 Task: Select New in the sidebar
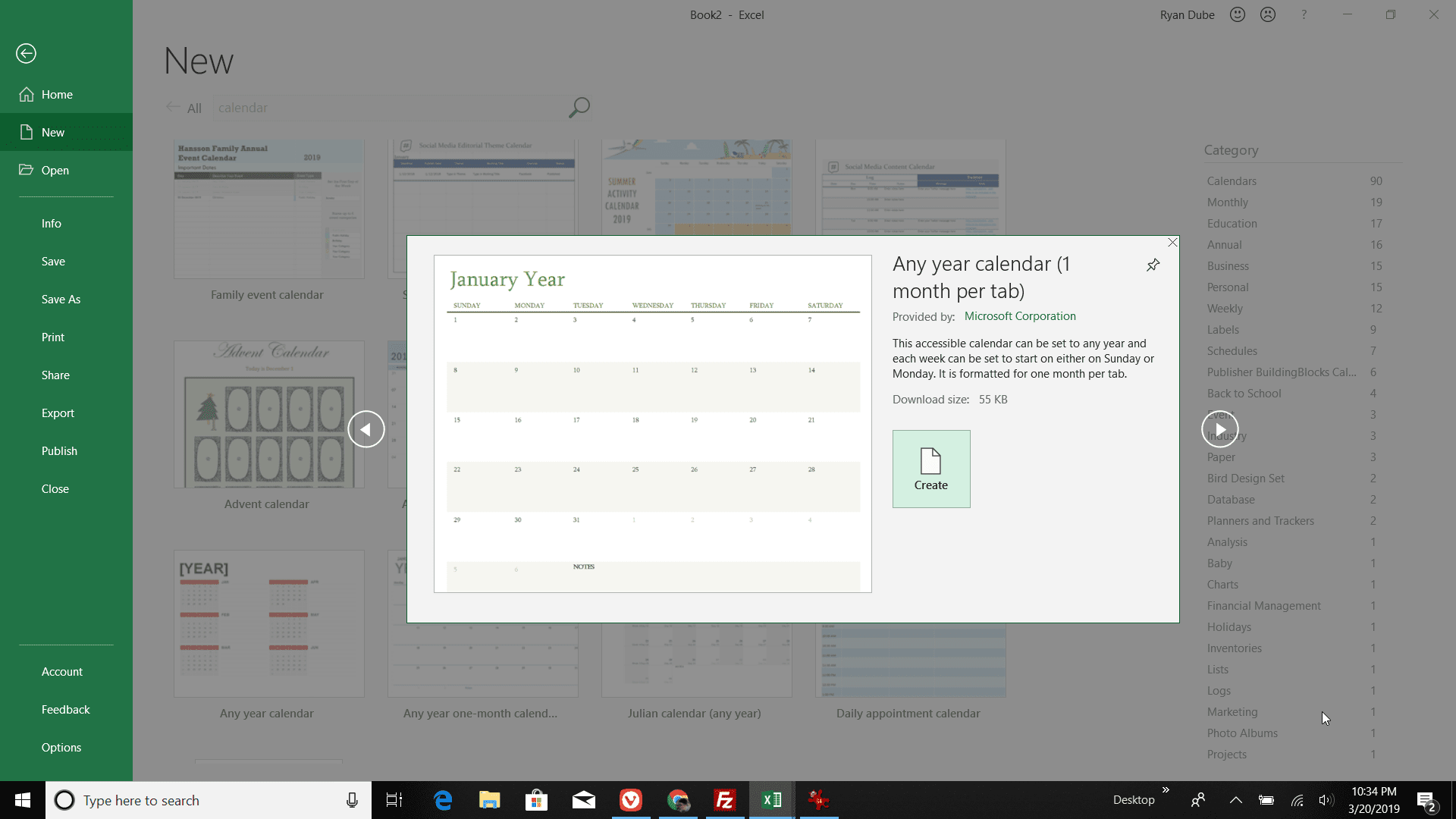click(66, 132)
